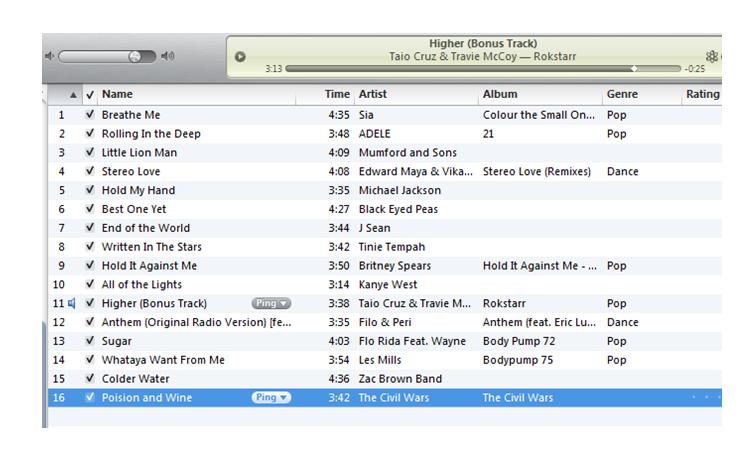Click the song progress bar track
This screenshot has height=450, width=750.
483,69
